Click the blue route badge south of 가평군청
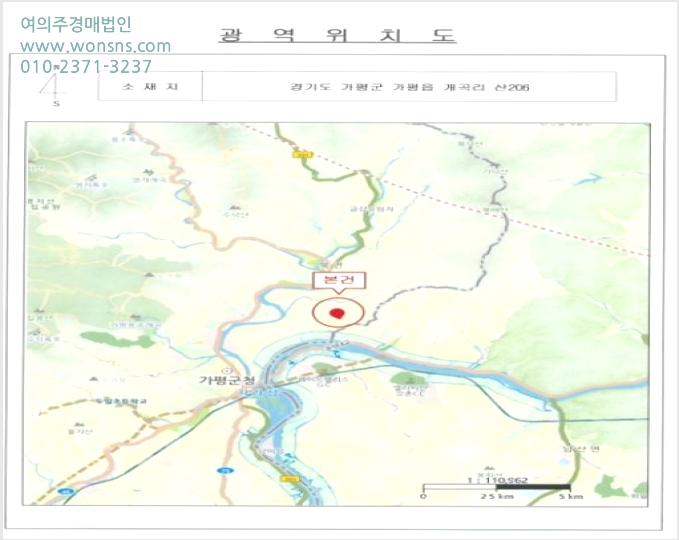Image resolution: width=679 pixels, height=540 pixels. (x=225, y=471)
